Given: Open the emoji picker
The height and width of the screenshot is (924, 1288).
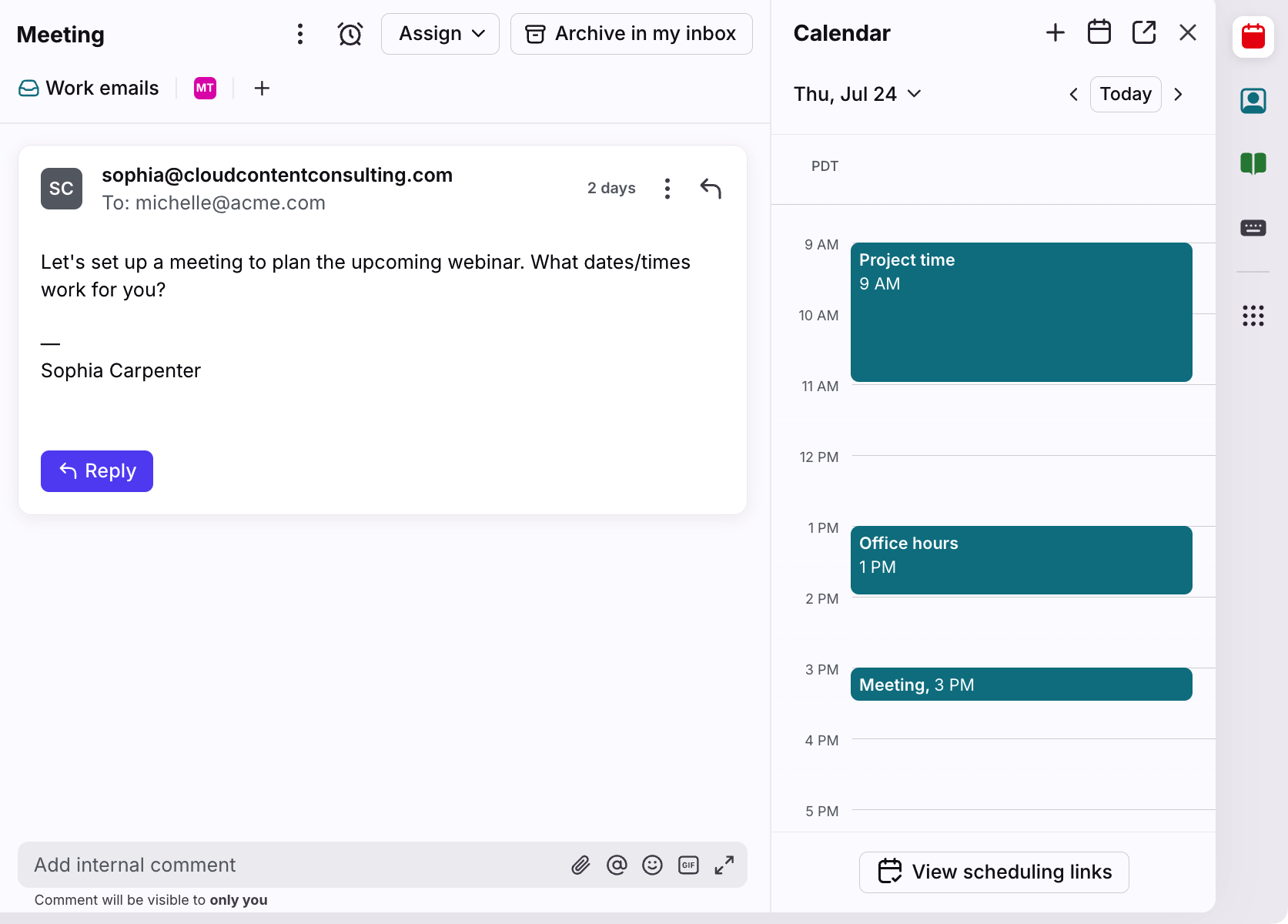Looking at the screenshot, I should click(652, 865).
